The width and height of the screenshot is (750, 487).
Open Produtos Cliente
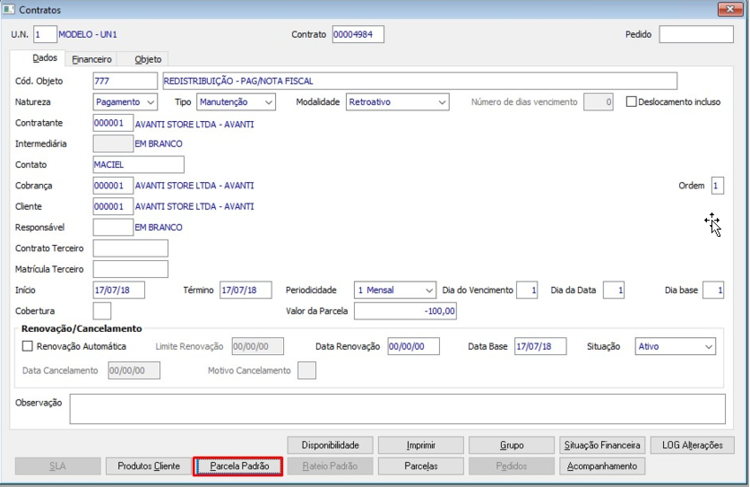pos(149,466)
